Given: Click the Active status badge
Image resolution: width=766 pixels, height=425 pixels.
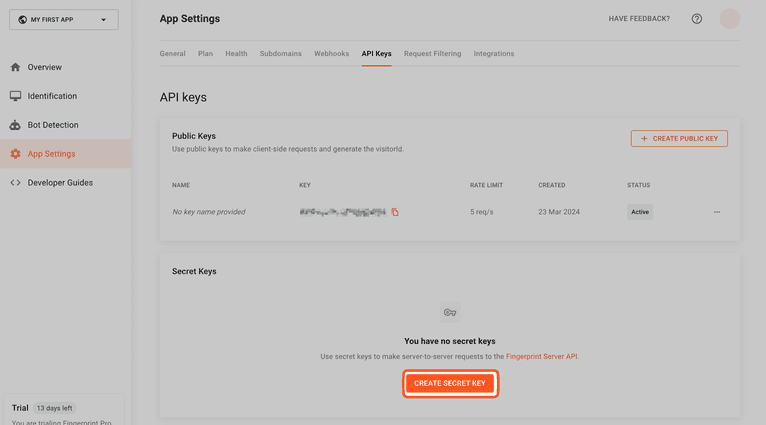Looking at the screenshot, I should [x=639, y=212].
